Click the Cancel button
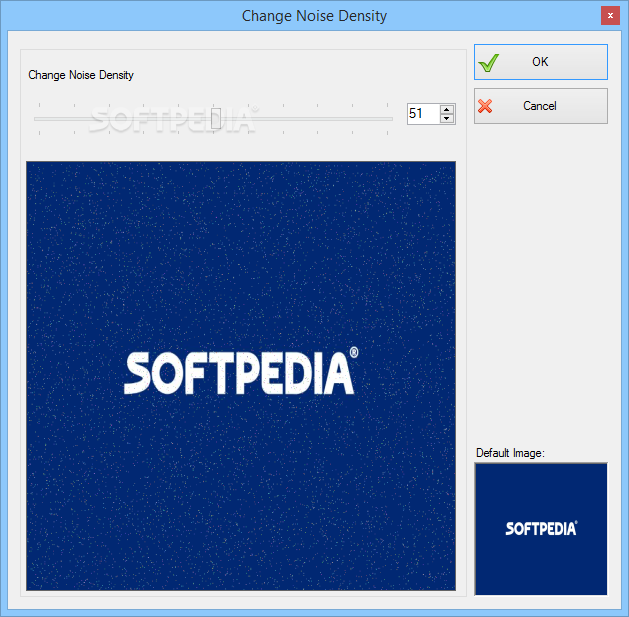This screenshot has width=629, height=617. 541,106
